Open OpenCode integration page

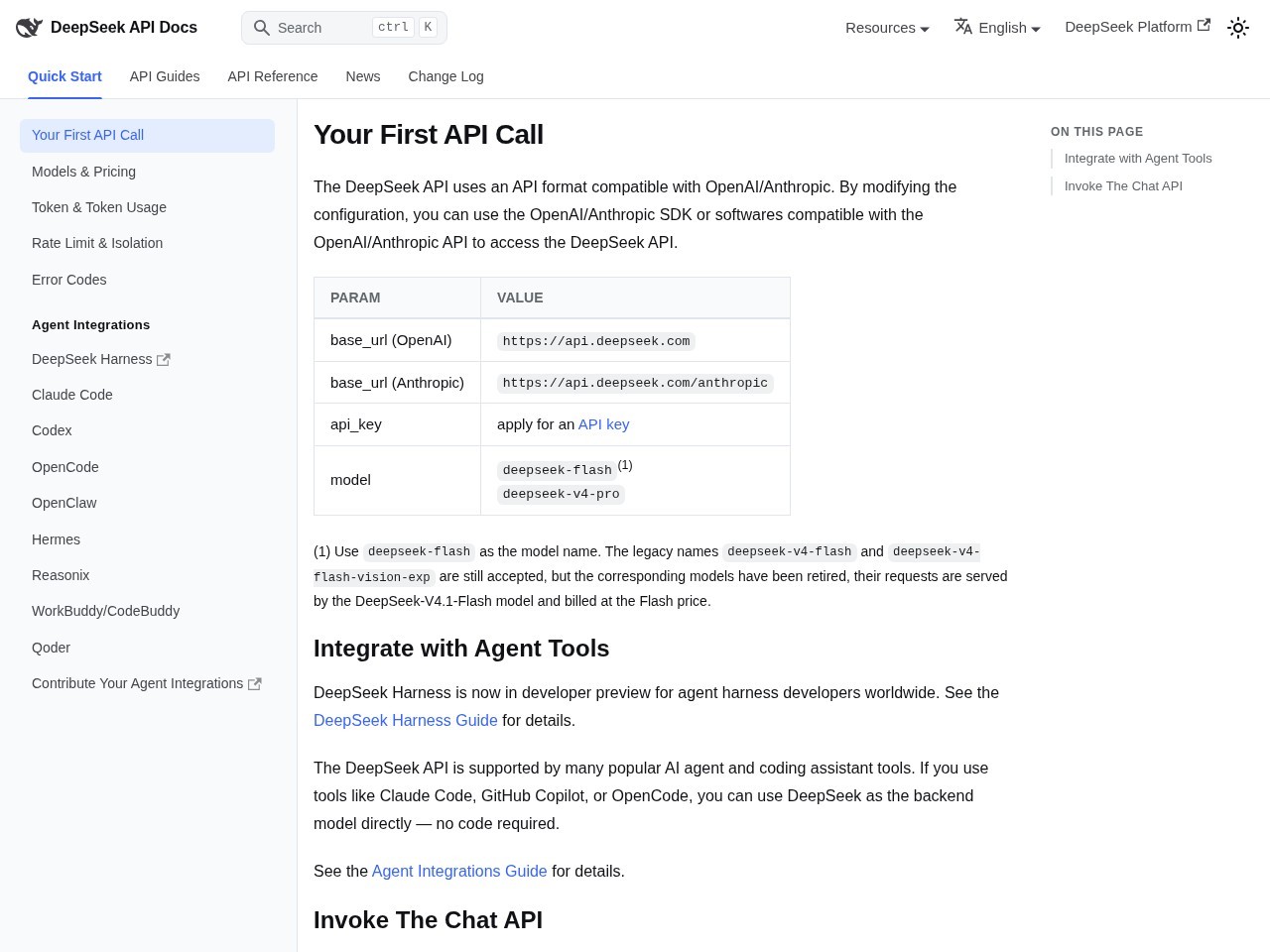pyautogui.click(x=147, y=467)
